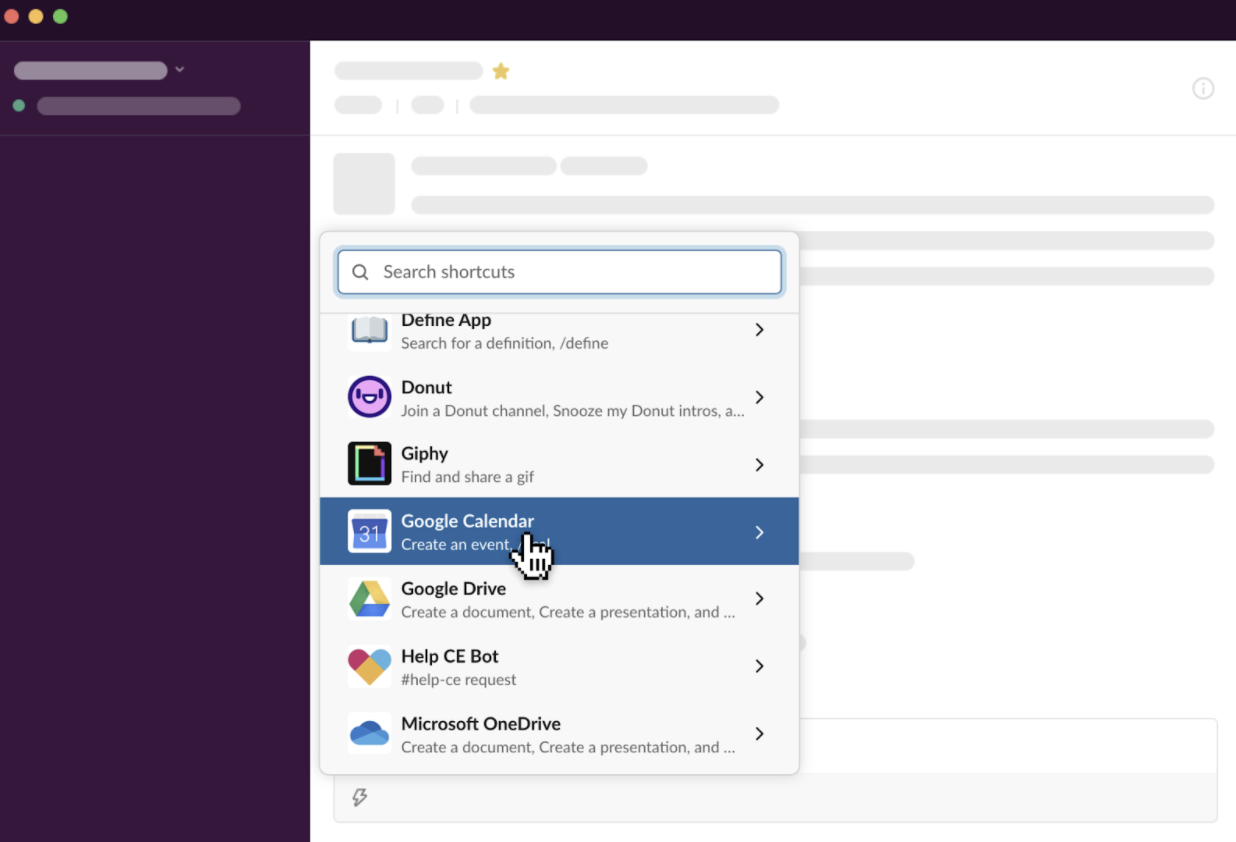Choose the Help CE Bot title text
The height and width of the screenshot is (842, 1236).
pos(449,656)
